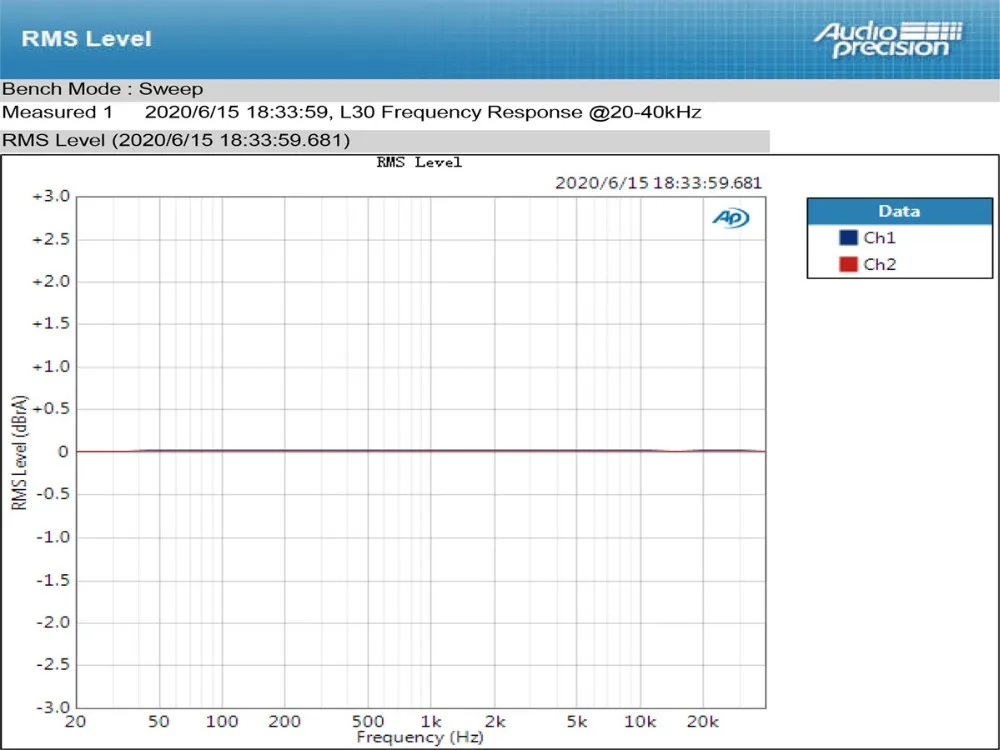Click the 500 frequency axis label
1000x750 pixels.
(x=368, y=722)
